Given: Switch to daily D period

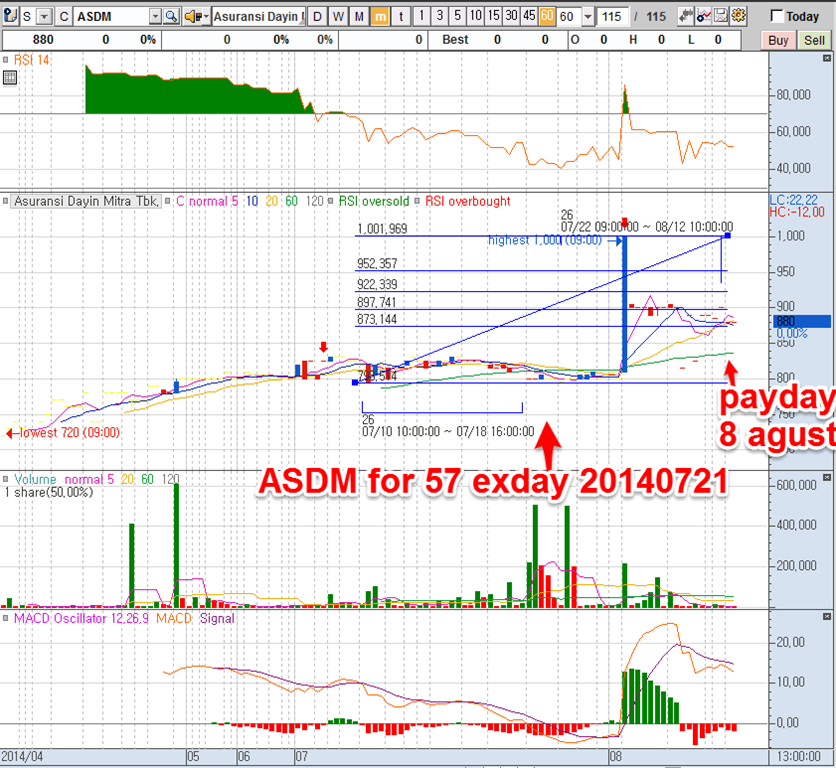Looking at the screenshot, I should coord(317,17).
